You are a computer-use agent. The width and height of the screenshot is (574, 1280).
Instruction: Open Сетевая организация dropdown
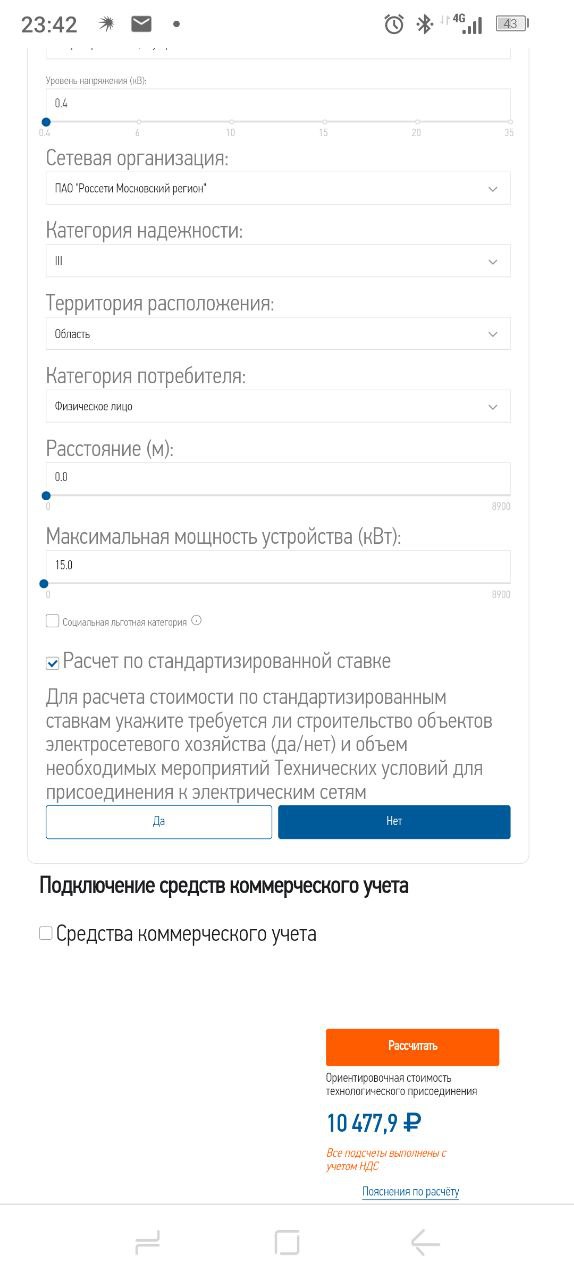click(x=278, y=188)
